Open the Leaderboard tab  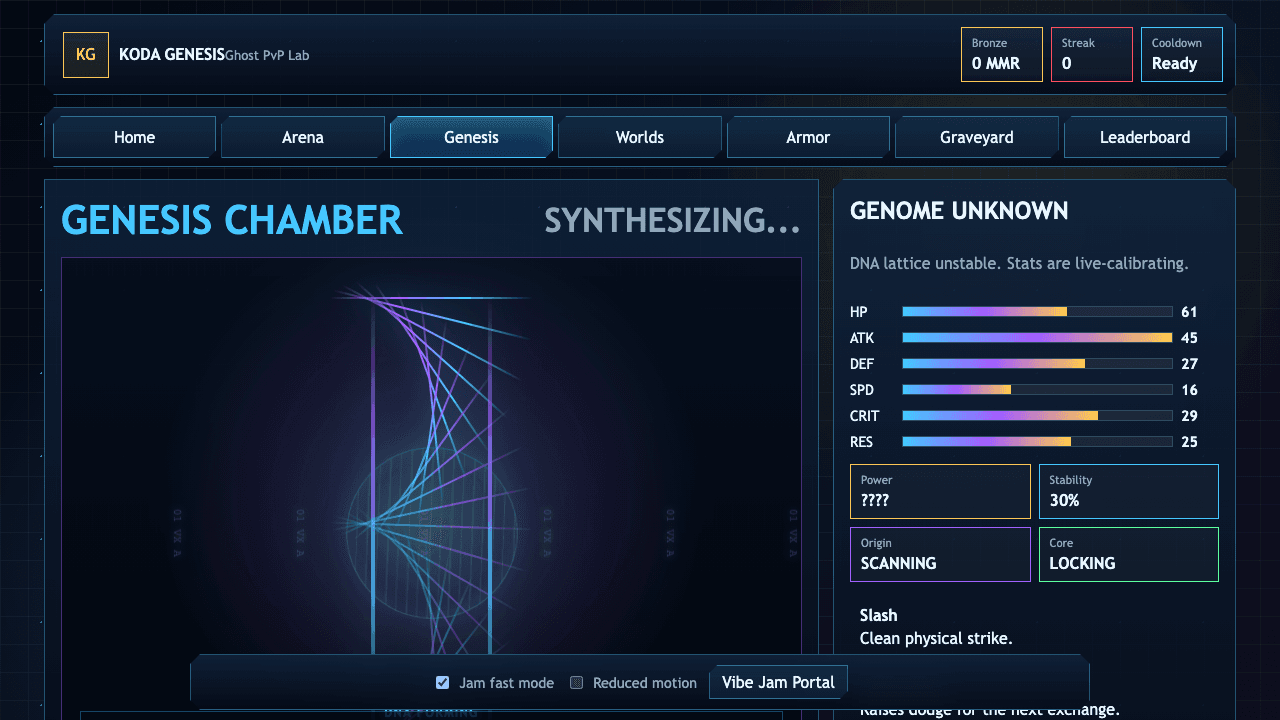pyautogui.click(x=1145, y=137)
